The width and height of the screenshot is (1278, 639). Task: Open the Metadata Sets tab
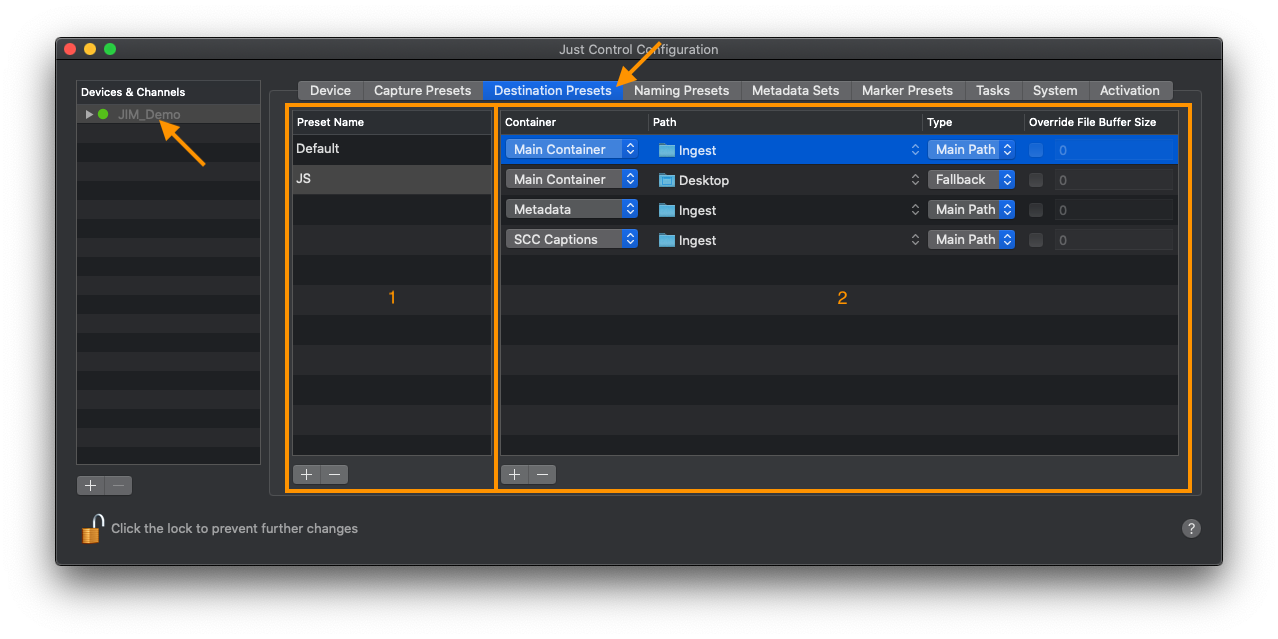point(795,90)
